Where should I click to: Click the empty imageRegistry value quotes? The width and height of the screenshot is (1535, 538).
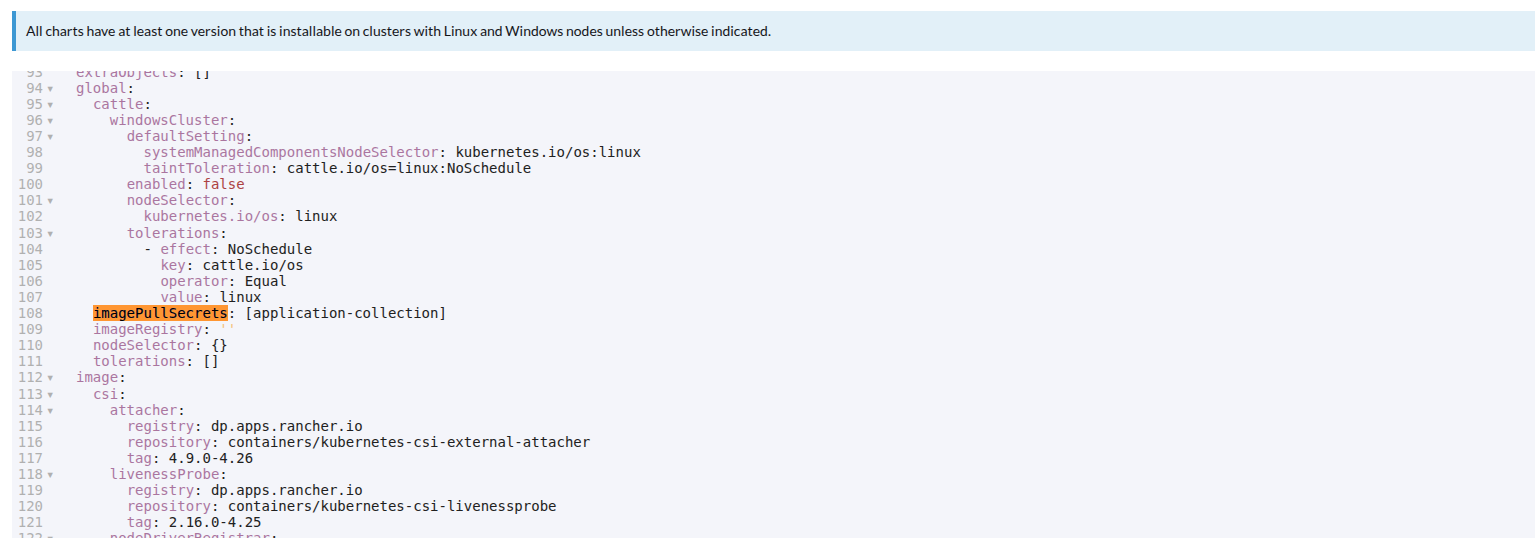227,329
